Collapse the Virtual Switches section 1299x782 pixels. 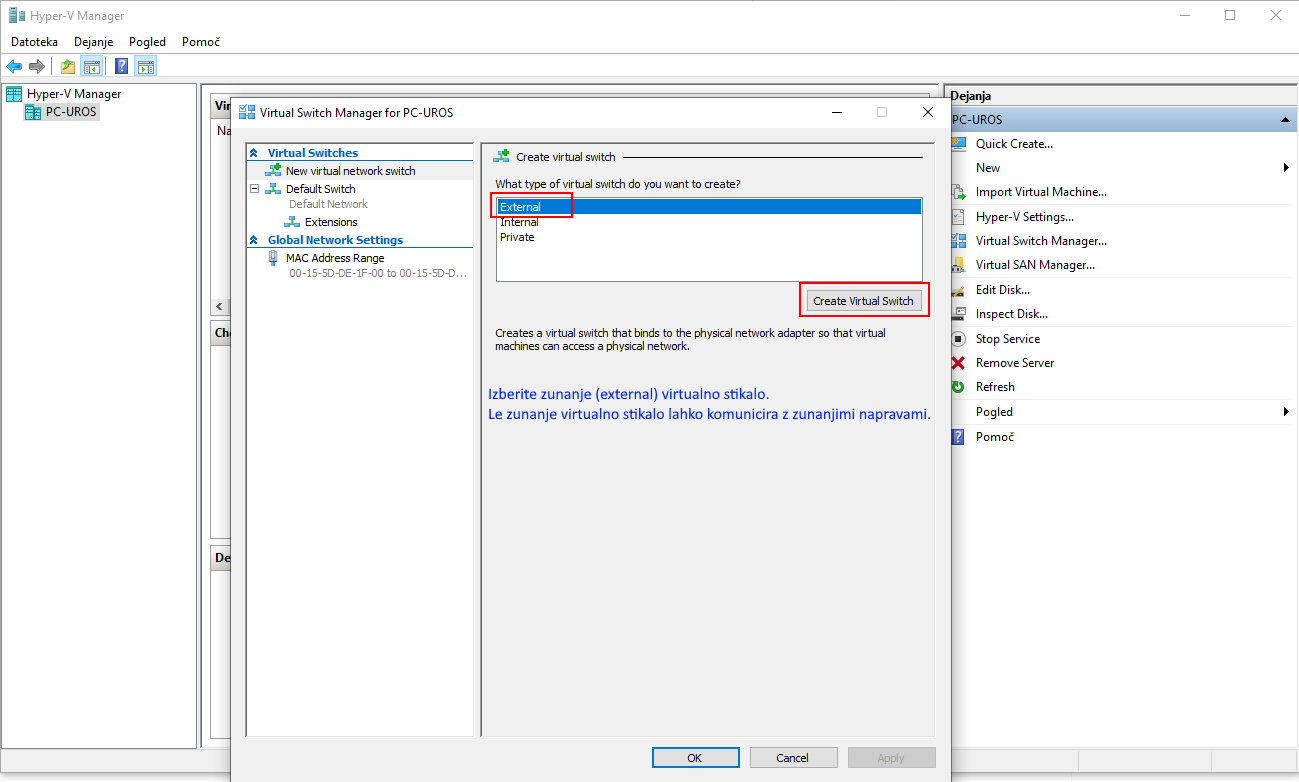pos(254,153)
